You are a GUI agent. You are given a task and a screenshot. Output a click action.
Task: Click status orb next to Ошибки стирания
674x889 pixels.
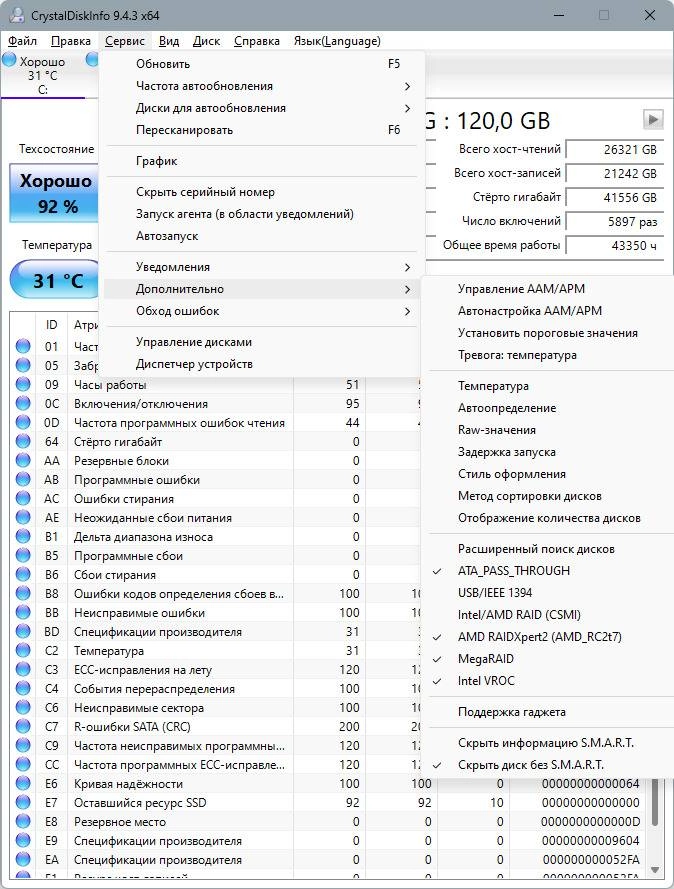click(23, 498)
